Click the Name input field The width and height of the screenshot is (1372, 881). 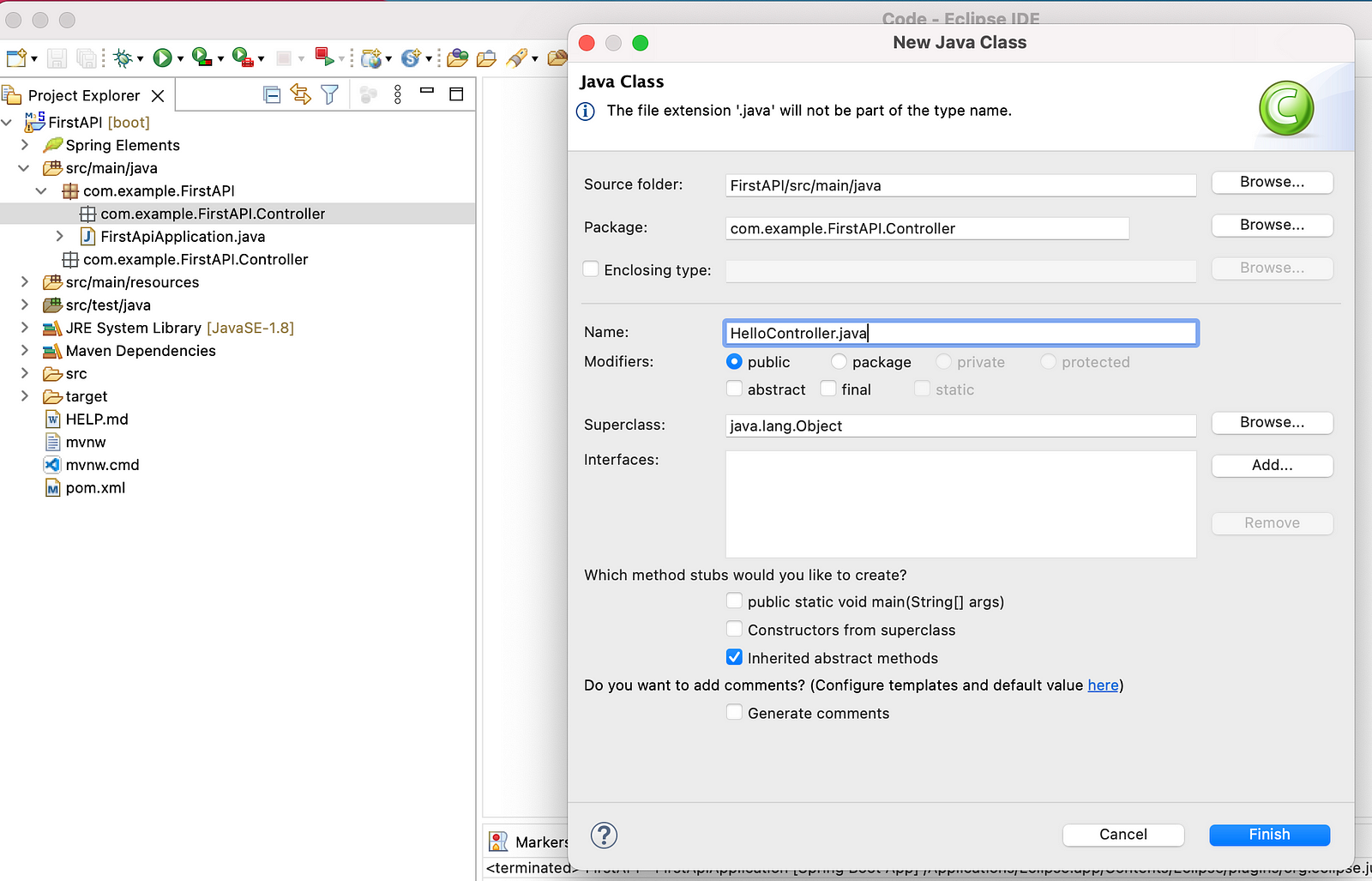pos(960,333)
